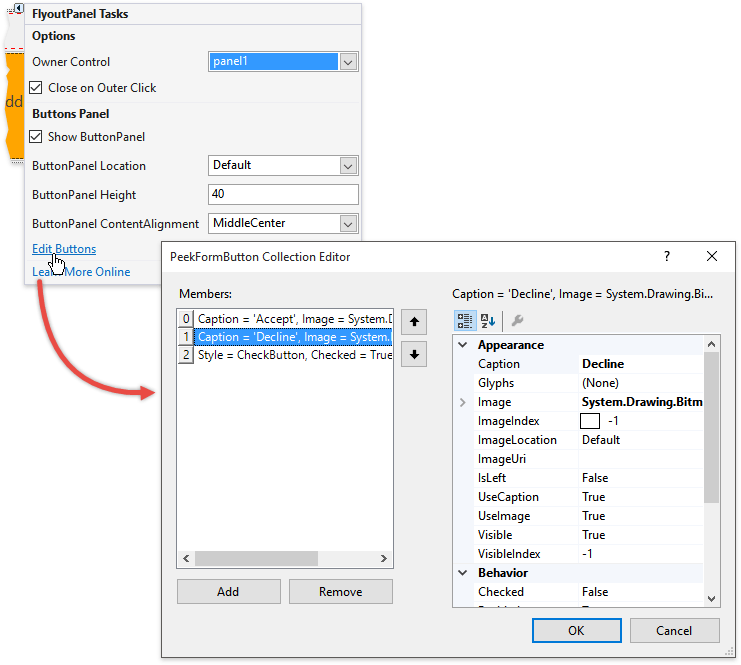Switch property grid to Alphabetical sorting
This screenshot has height=665, width=741.
click(x=488, y=320)
